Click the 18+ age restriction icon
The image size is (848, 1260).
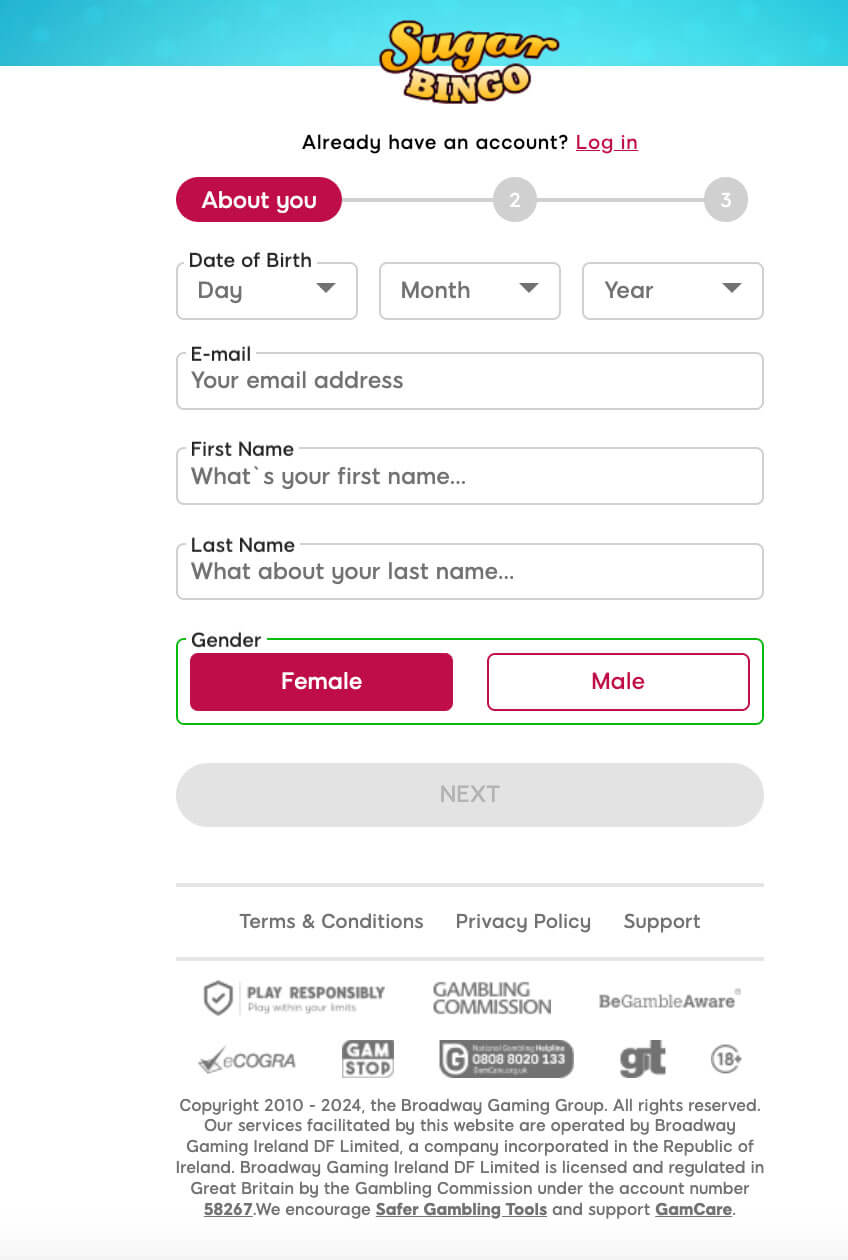[x=726, y=1059]
